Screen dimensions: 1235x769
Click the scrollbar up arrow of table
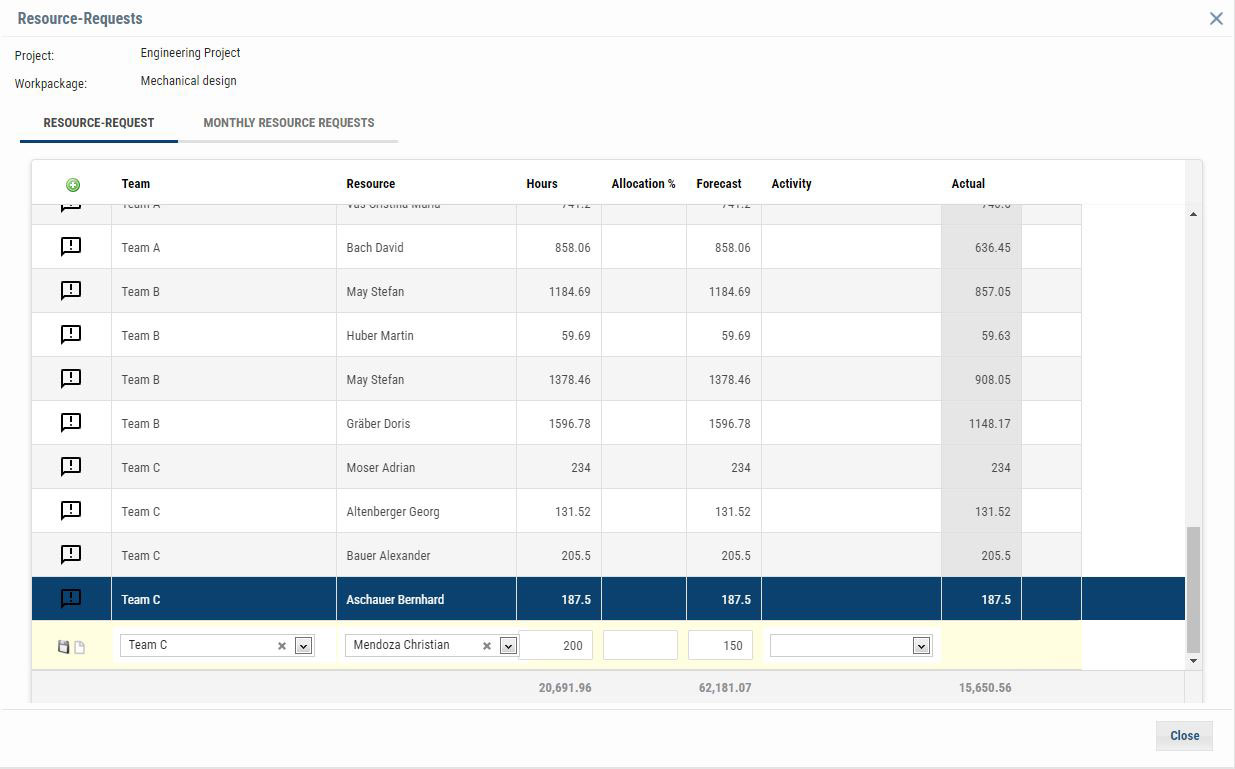(x=1193, y=215)
